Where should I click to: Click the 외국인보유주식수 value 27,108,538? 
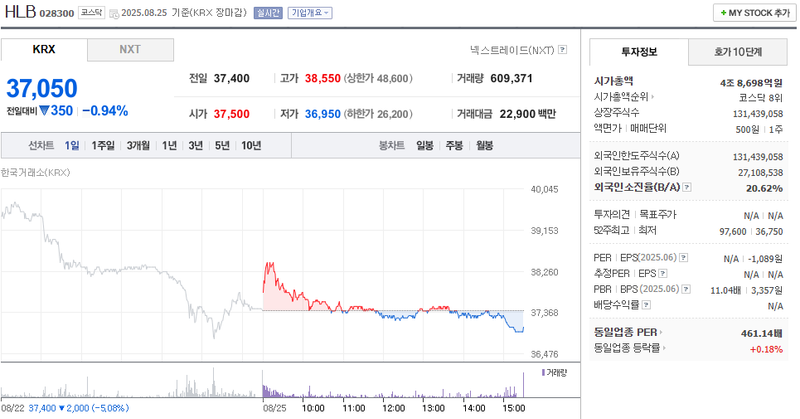760,172
